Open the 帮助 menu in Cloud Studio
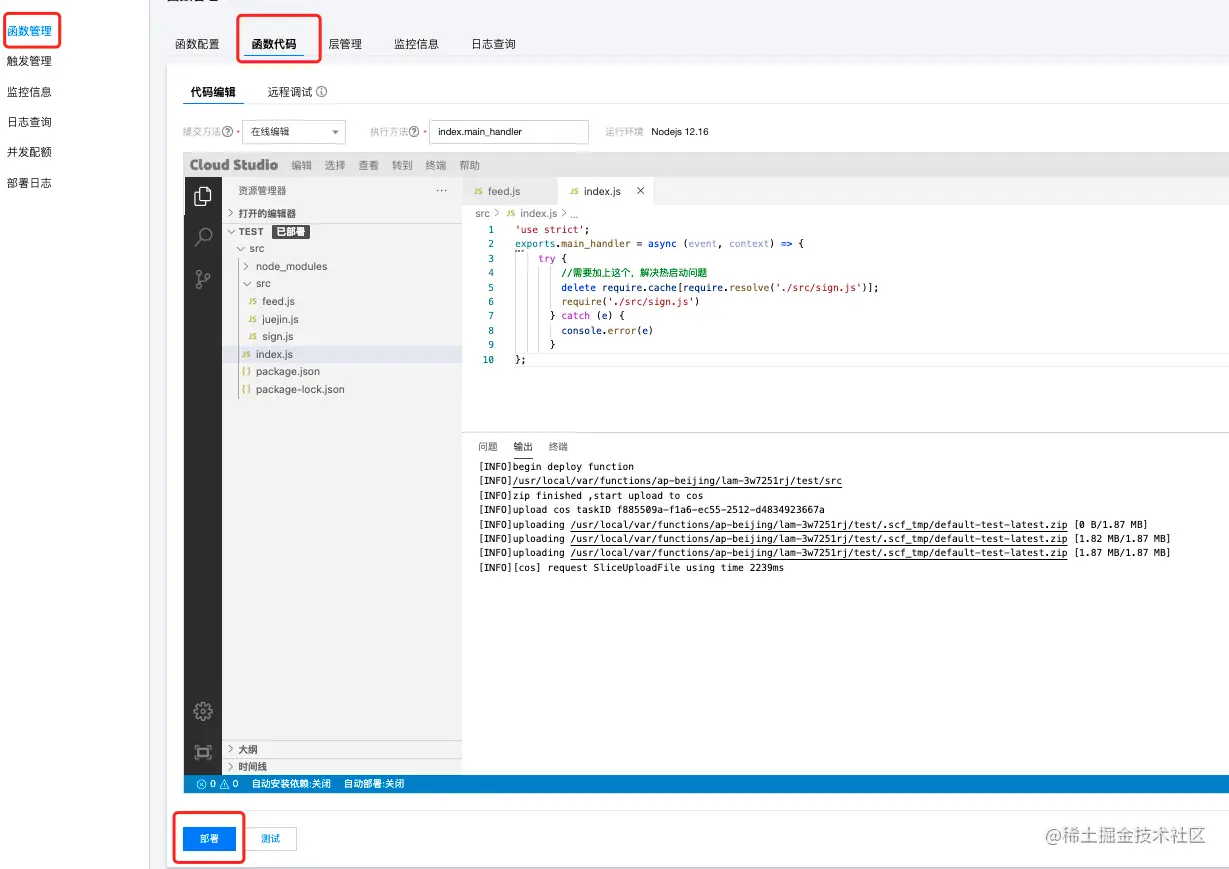The width and height of the screenshot is (1229, 869). [x=469, y=165]
